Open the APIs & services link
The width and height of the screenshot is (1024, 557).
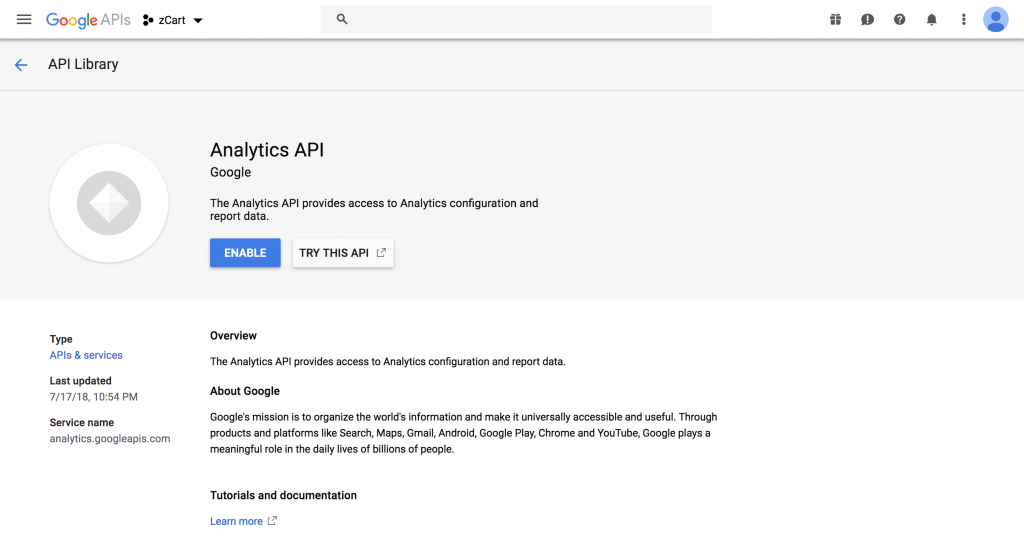[x=86, y=355]
